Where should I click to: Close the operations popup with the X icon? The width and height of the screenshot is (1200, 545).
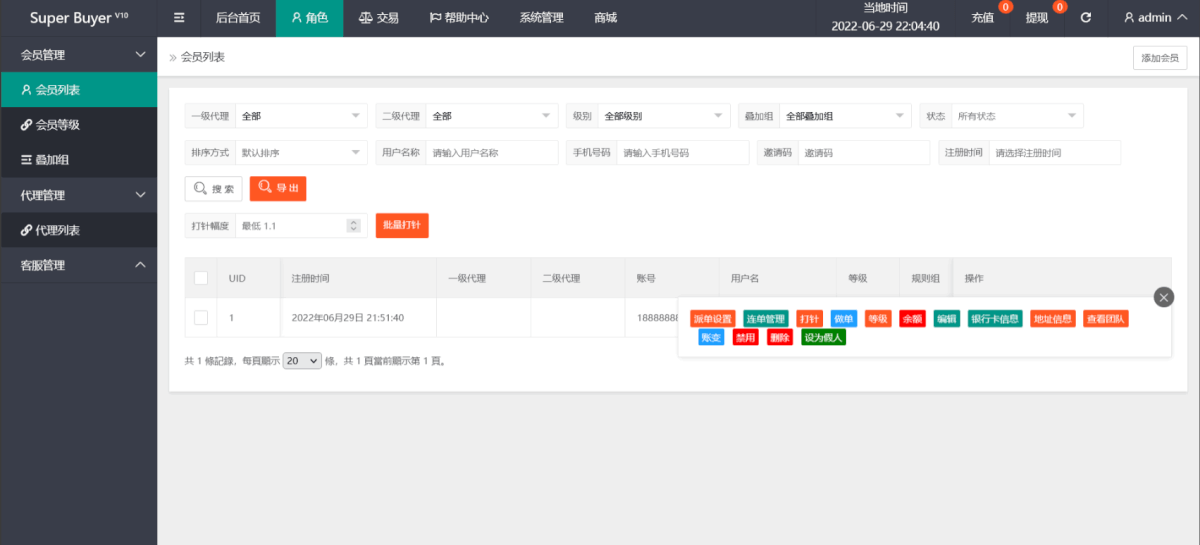coord(1163,297)
